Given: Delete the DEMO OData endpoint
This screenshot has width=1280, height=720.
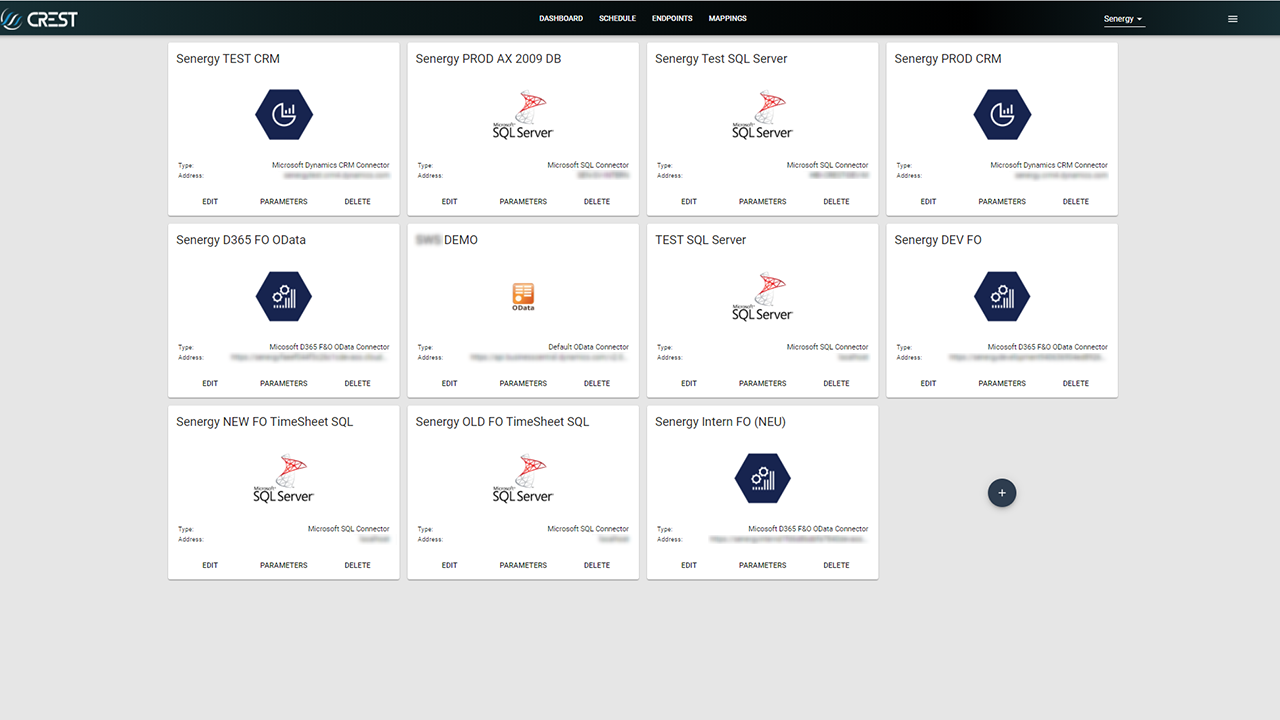Looking at the screenshot, I should point(597,383).
